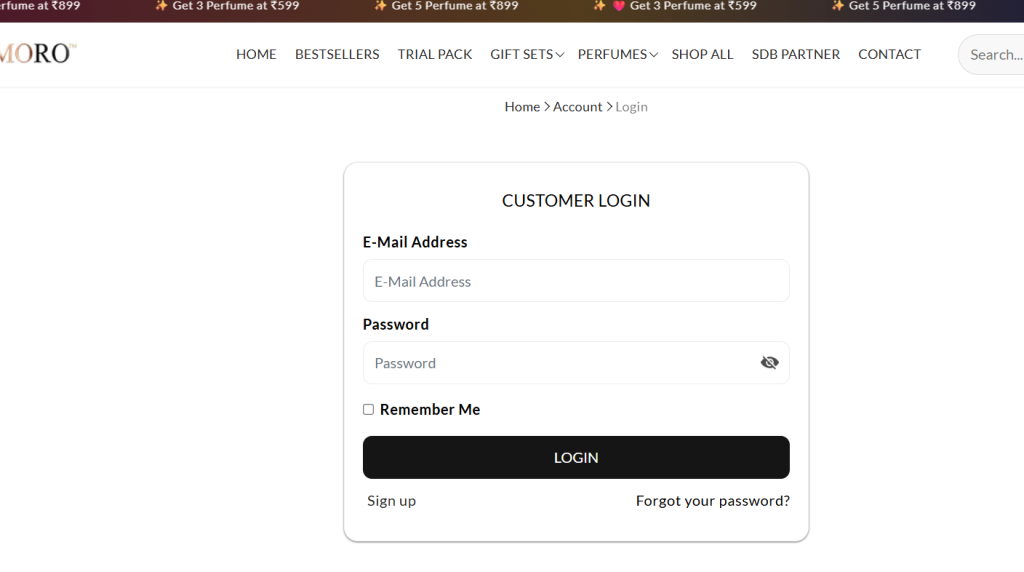Open SHOP ALL page

pyautogui.click(x=702, y=54)
